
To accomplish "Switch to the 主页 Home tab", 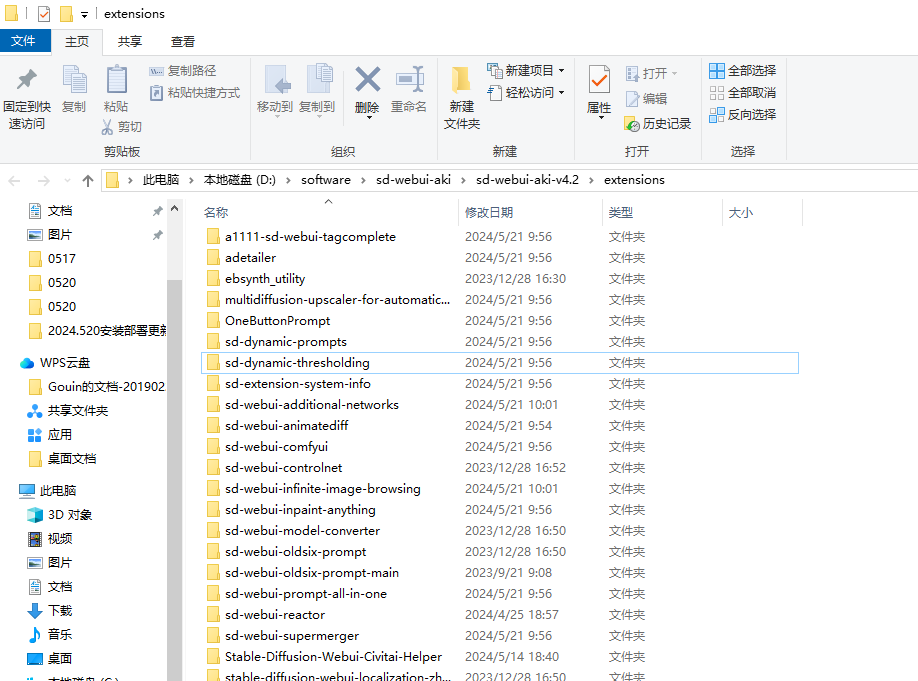I will [77, 42].
